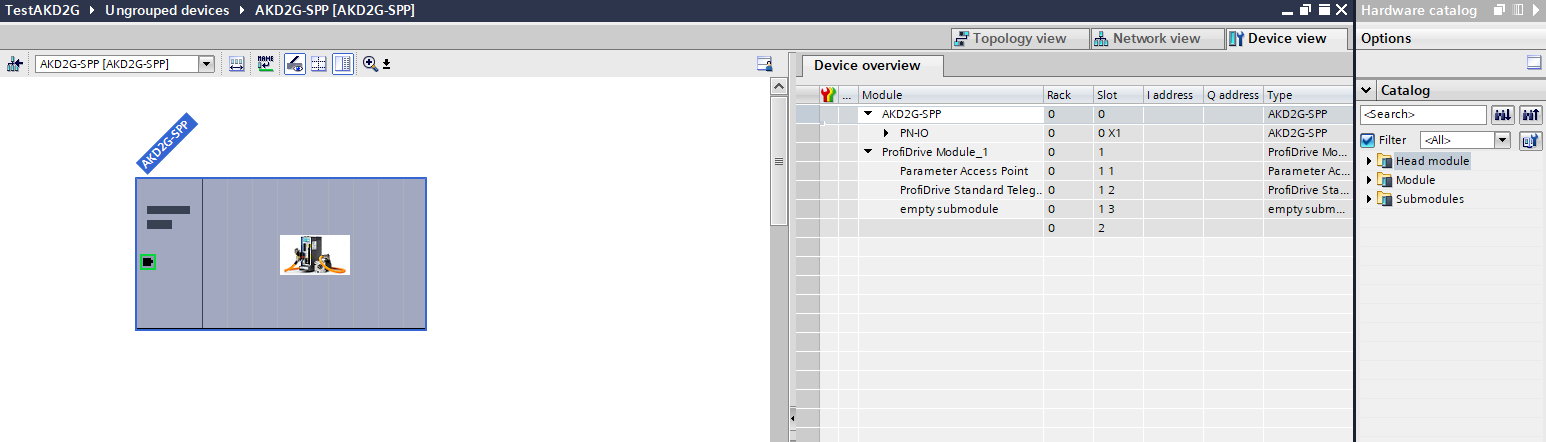Viewport: 1546px width, 442px height.
Task: Click the catalog Search input field
Action: (x=1423, y=115)
